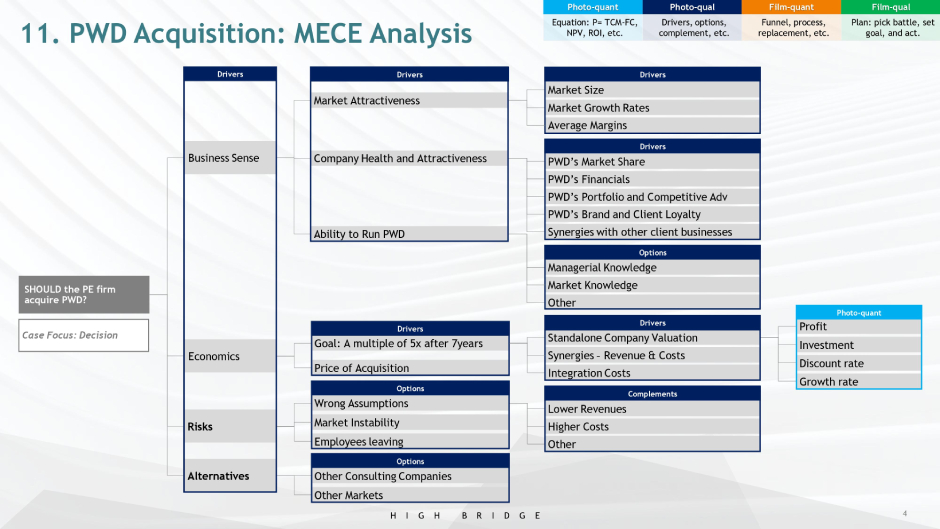
Task: Select the "Ability to Run PWD" row
Action: 409,234
